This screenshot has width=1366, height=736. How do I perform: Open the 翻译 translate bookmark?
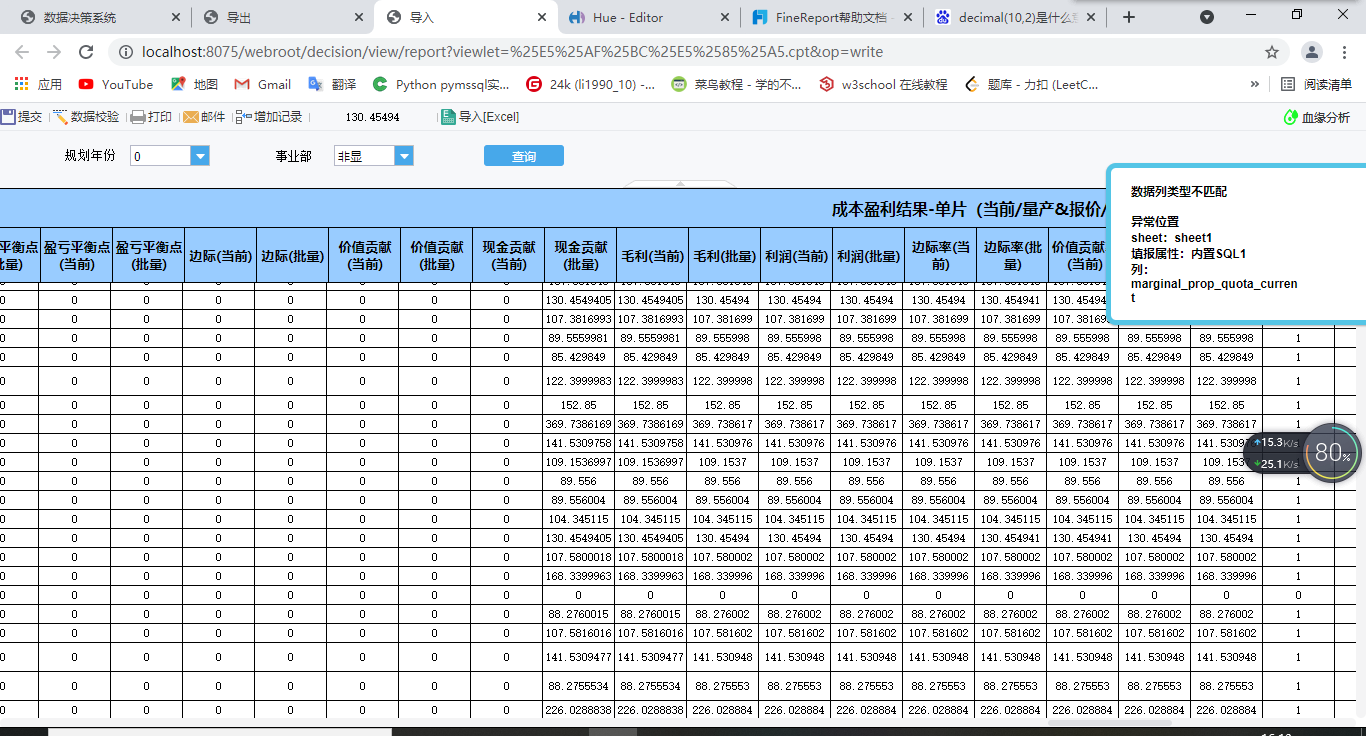(x=332, y=85)
